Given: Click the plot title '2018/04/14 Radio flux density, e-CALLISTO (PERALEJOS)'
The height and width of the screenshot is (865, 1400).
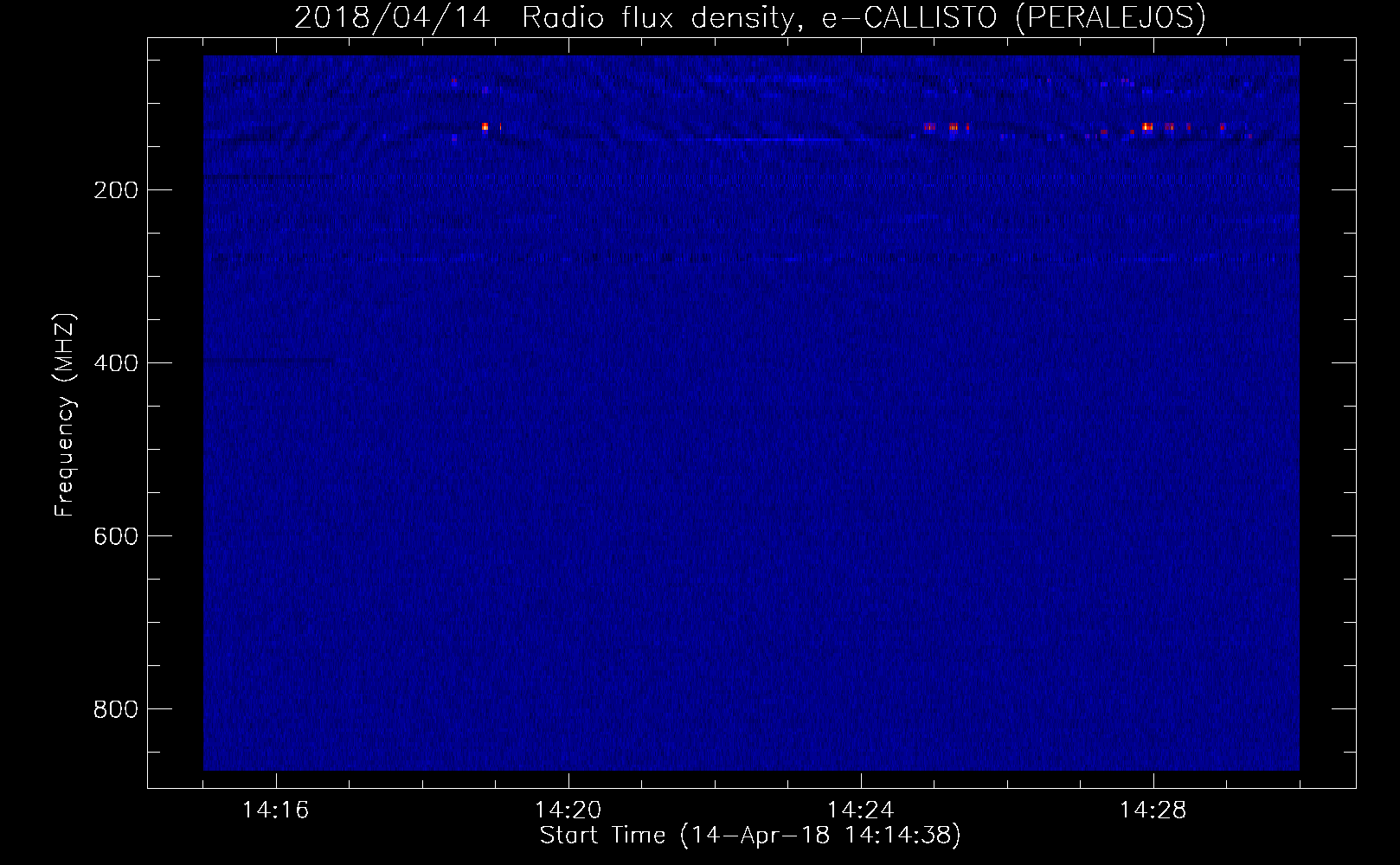Looking at the screenshot, I should (749, 17).
